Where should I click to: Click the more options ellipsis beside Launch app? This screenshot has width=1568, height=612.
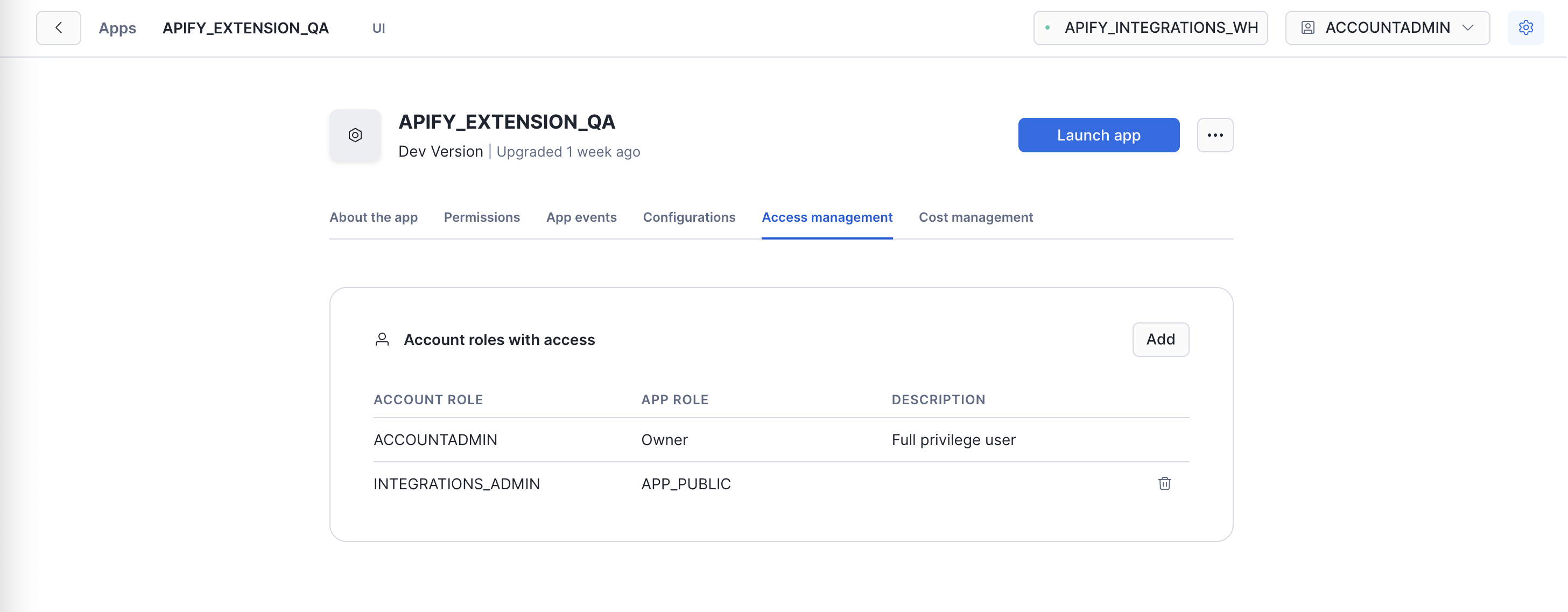1215,135
